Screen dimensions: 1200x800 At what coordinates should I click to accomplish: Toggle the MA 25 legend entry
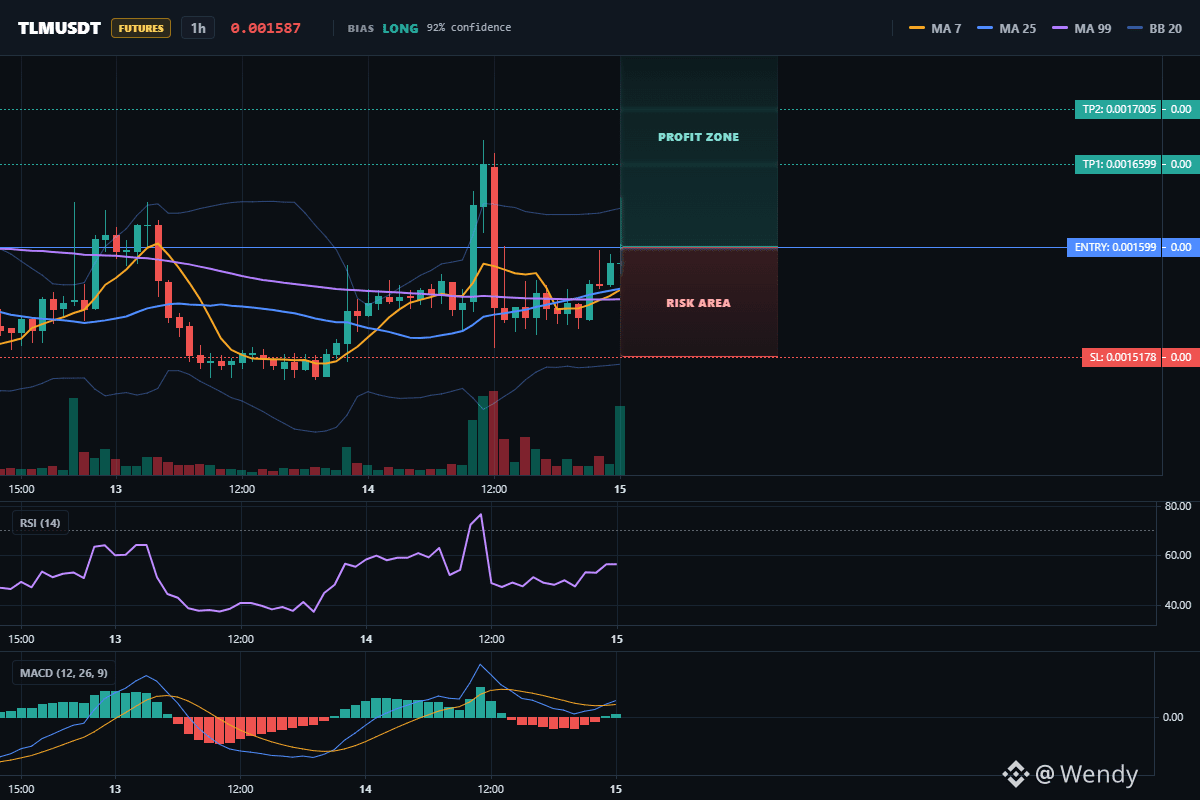[1004, 28]
